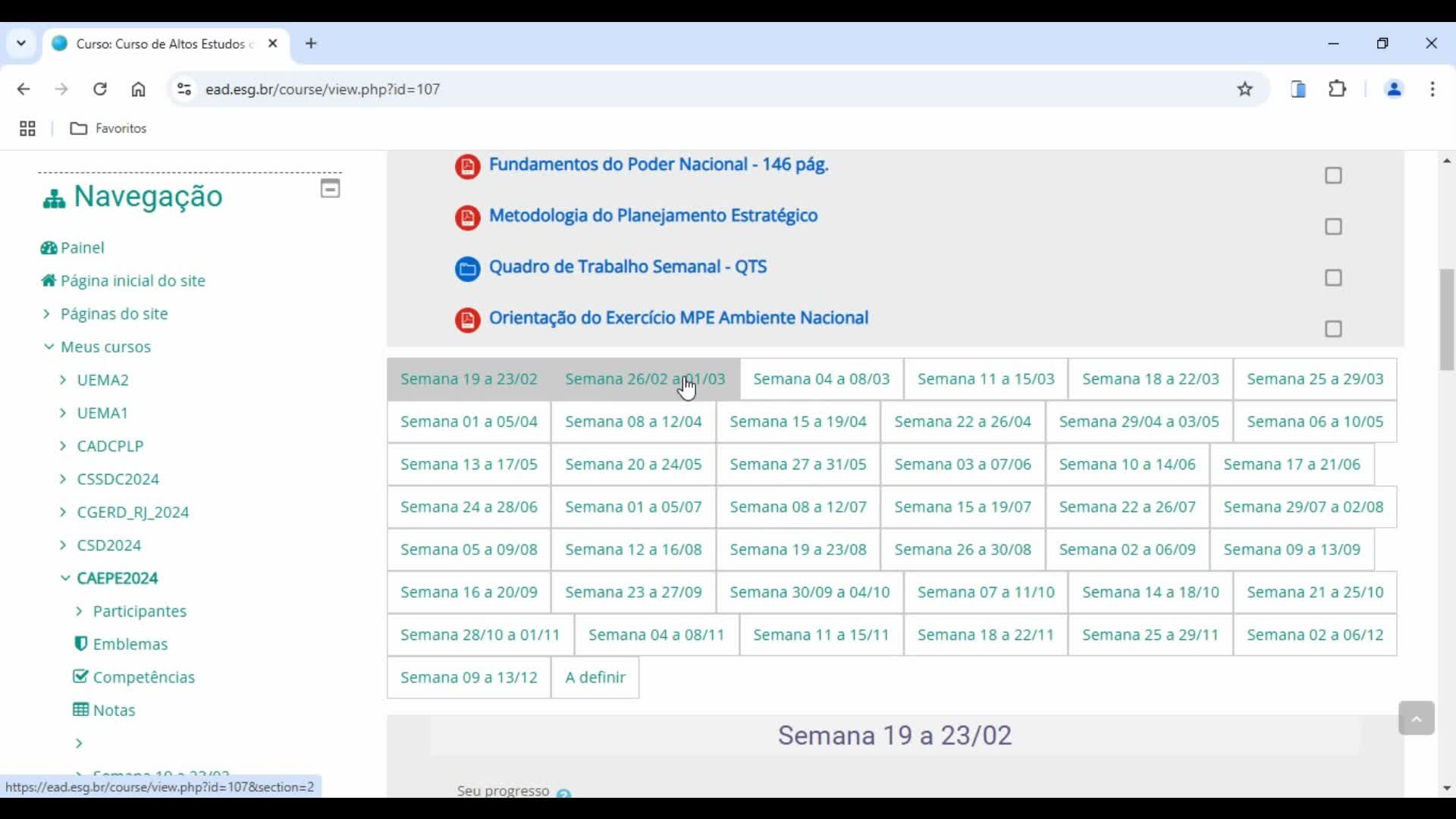
Task: Open the apps grid in bookmarks bar
Action: coord(27,128)
